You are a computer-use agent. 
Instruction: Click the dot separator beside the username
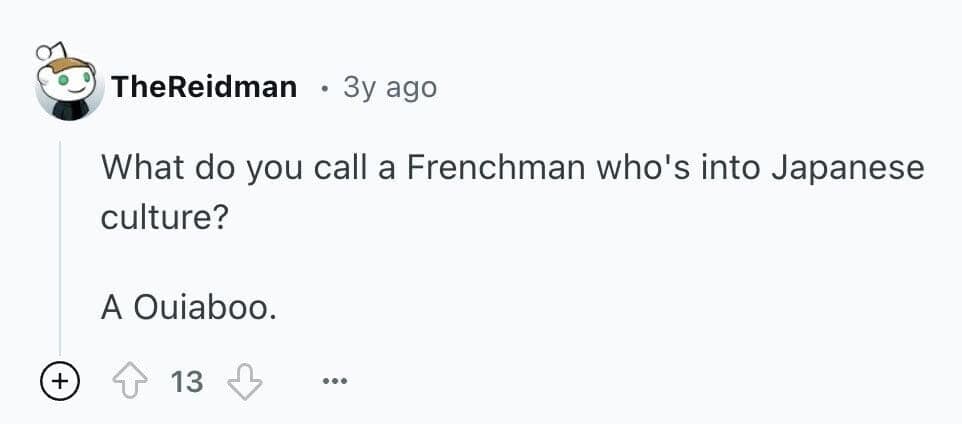coord(322,88)
